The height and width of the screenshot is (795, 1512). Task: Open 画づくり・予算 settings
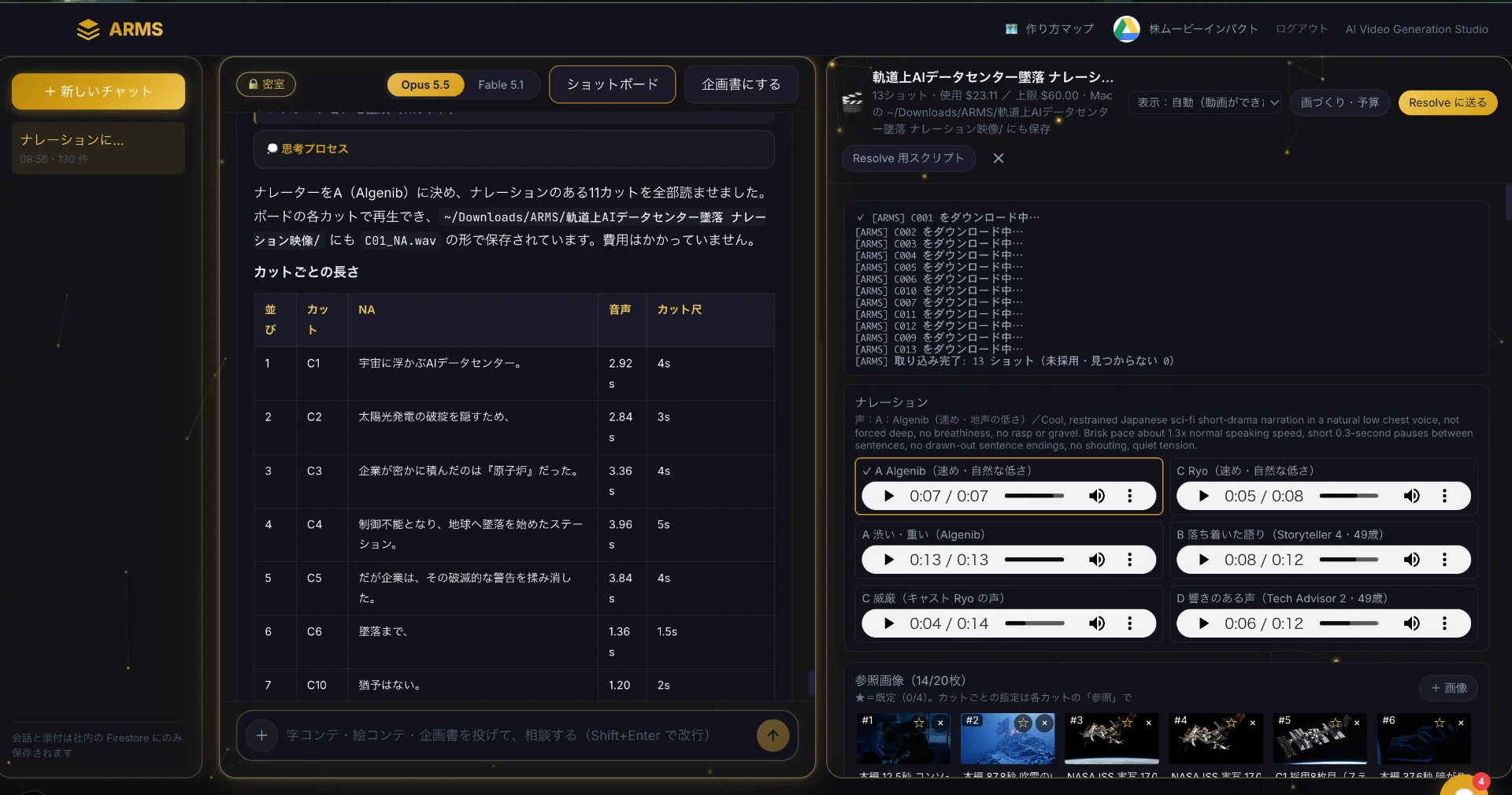tap(1340, 102)
